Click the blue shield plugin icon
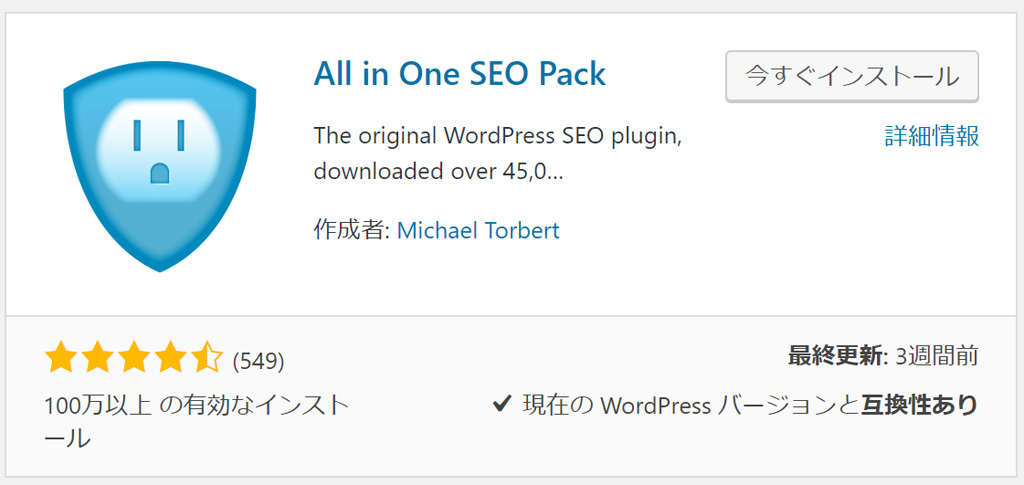Viewport: 1024px width, 485px height. [160, 170]
